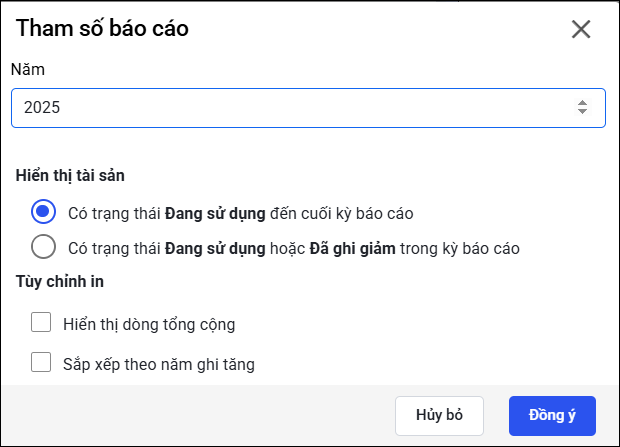Click the Năm field label
Screen dimensions: 620x447
[28, 70]
